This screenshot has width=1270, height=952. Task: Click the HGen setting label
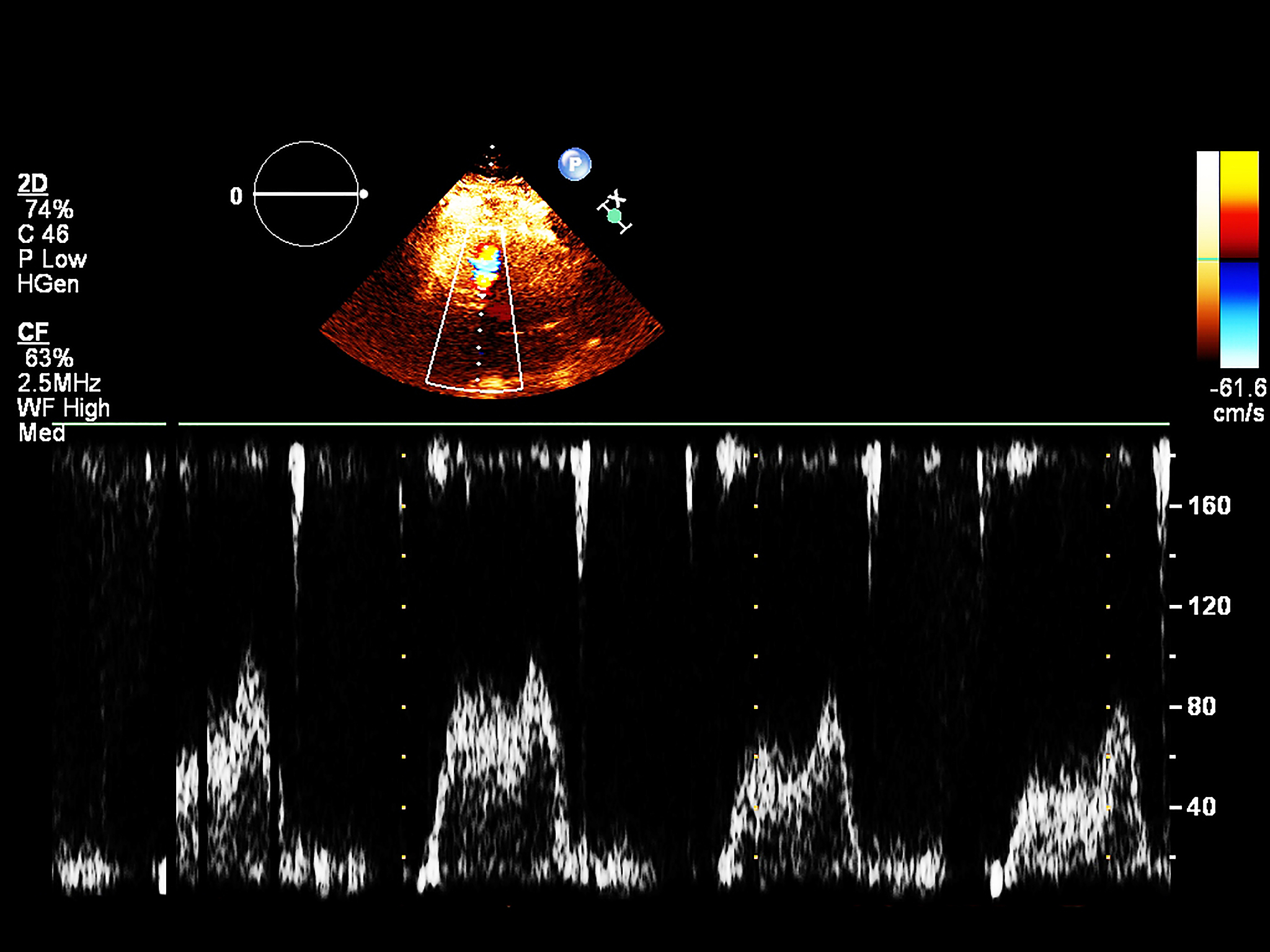tap(48, 284)
